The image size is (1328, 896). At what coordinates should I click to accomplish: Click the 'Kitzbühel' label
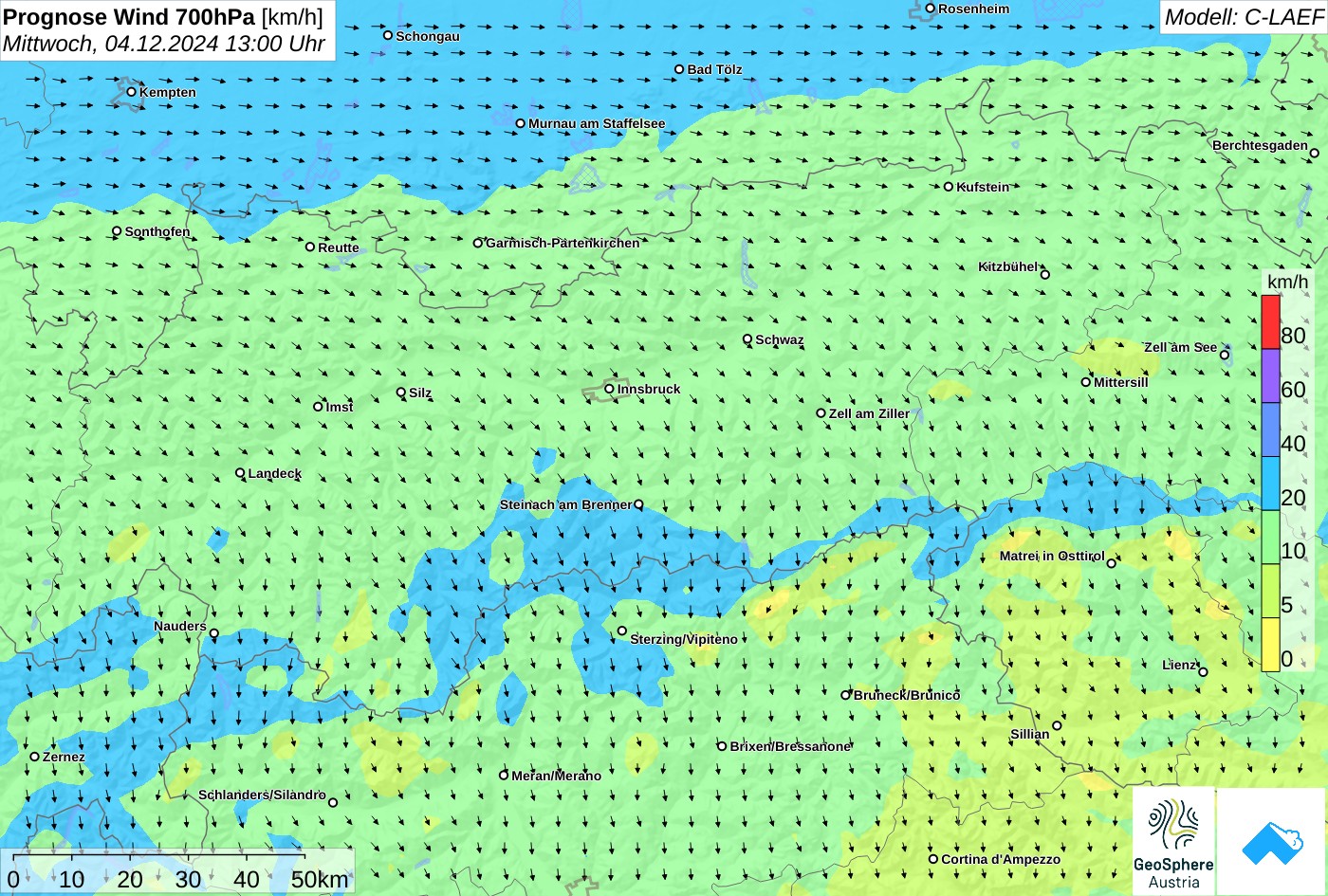(x=1008, y=266)
